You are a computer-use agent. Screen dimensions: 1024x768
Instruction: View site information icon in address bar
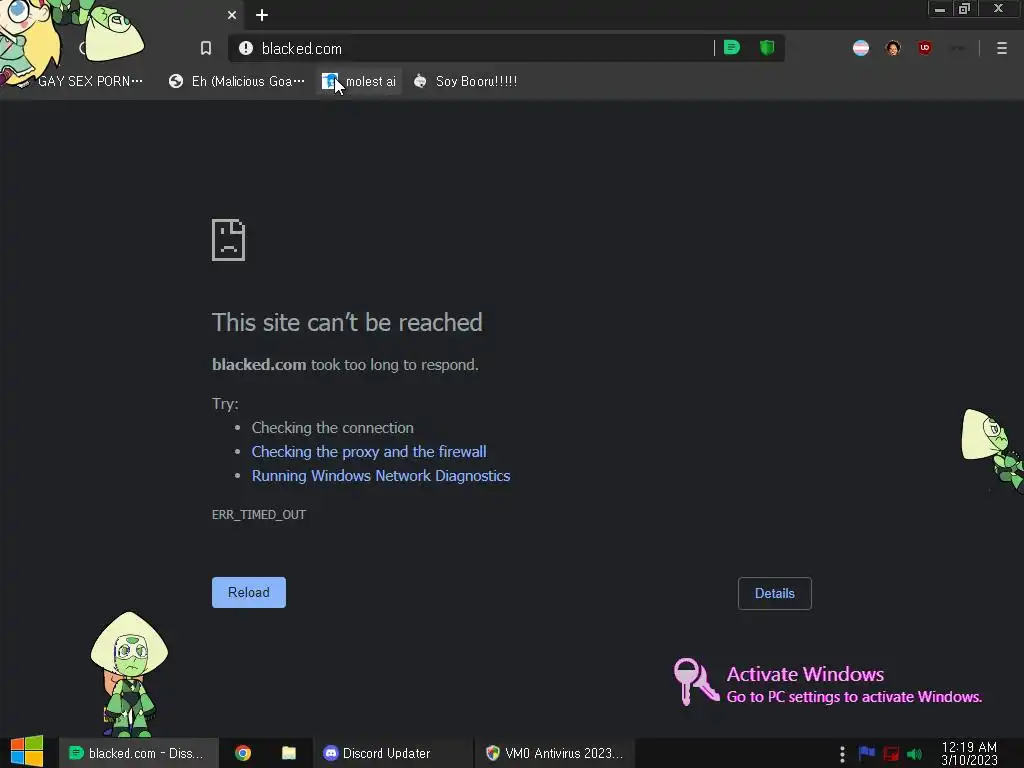pyautogui.click(x=246, y=48)
